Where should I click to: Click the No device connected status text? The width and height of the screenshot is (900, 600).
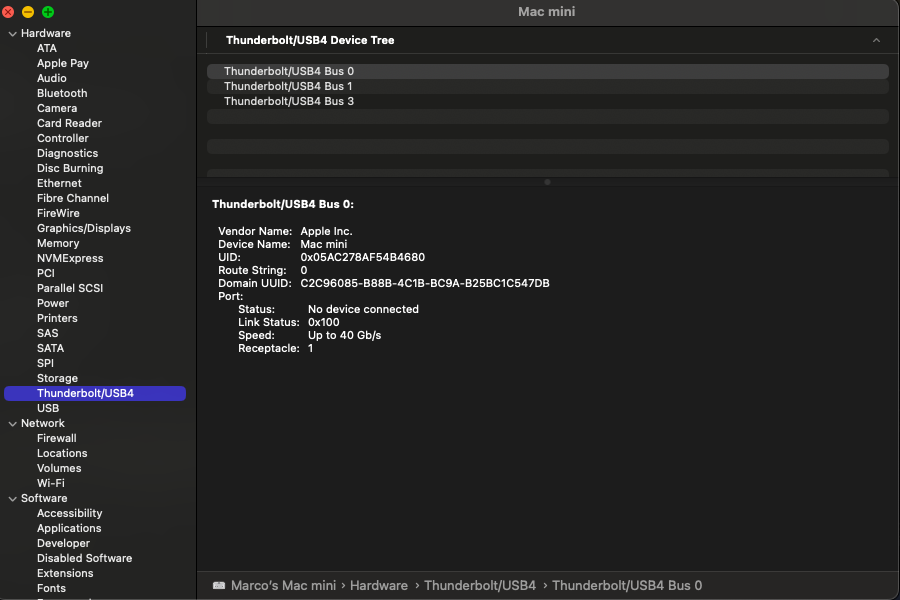click(363, 309)
